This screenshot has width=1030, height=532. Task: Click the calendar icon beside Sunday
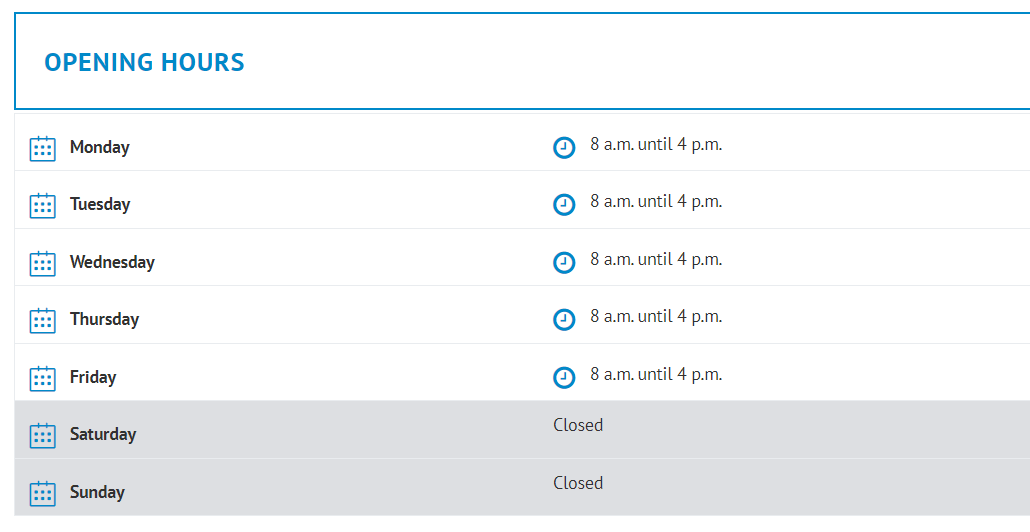point(42,493)
